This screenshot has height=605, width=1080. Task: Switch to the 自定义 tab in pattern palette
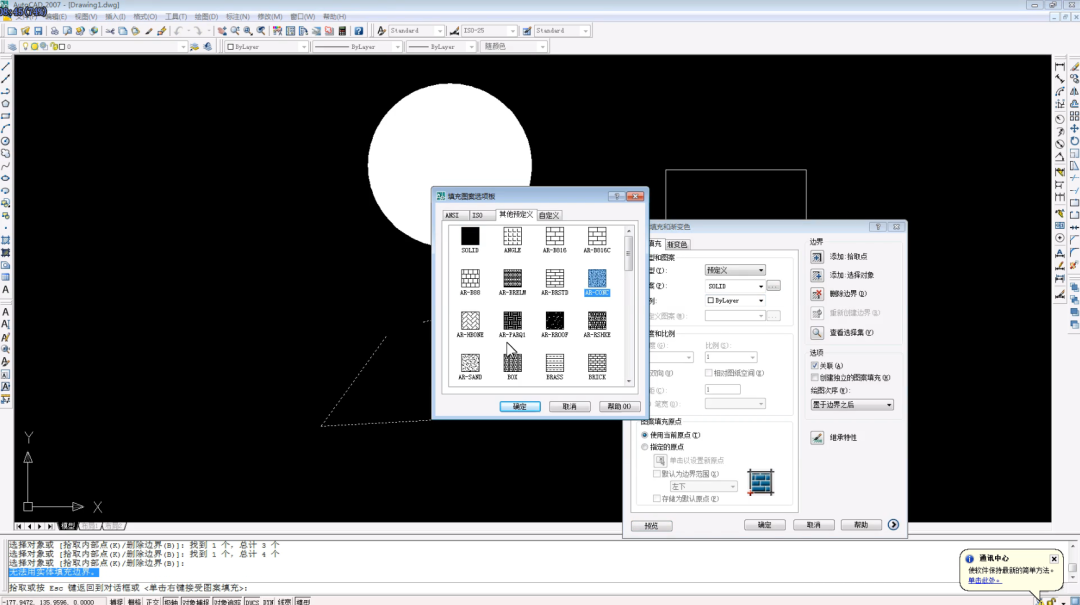pos(549,215)
